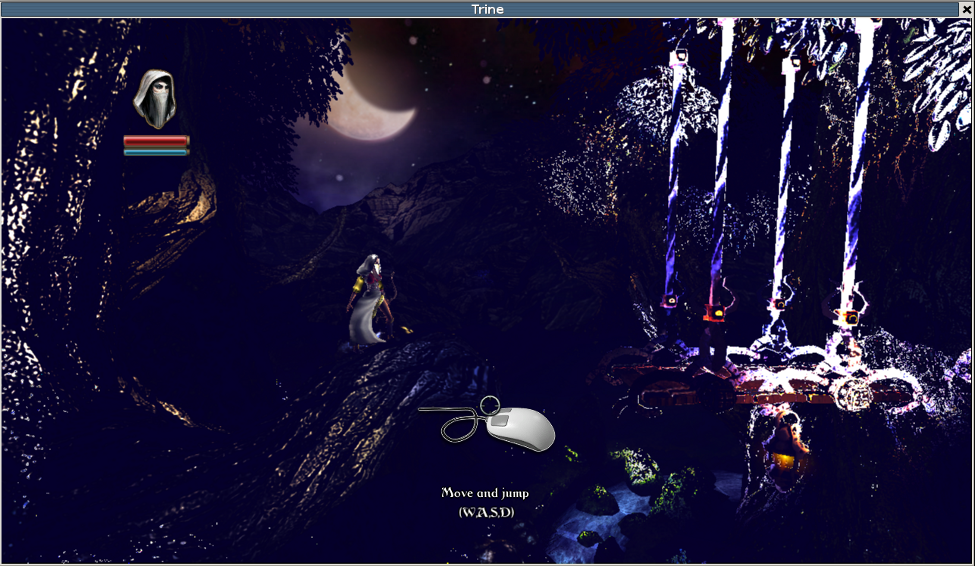Image resolution: width=975 pixels, height=566 pixels.
Task: Click the red health bar
Action: pos(156,142)
